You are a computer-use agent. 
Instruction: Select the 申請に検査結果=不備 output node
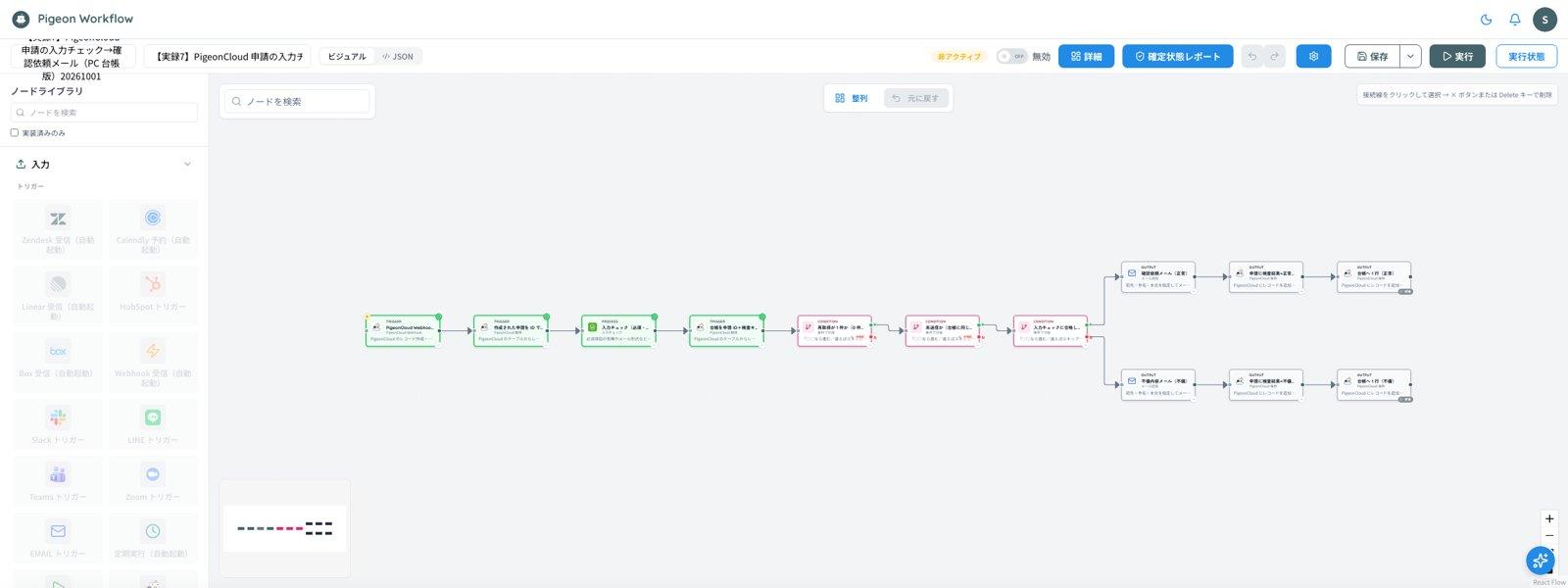1266,385
